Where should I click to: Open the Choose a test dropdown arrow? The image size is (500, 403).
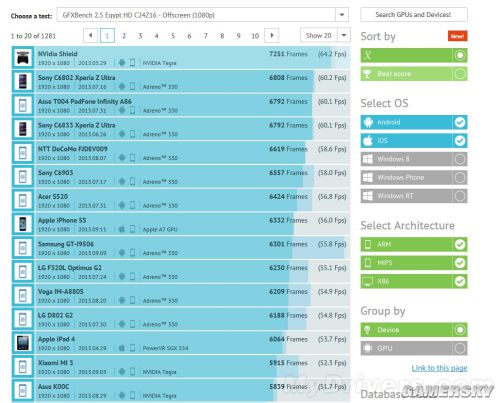click(x=342, y=15)
